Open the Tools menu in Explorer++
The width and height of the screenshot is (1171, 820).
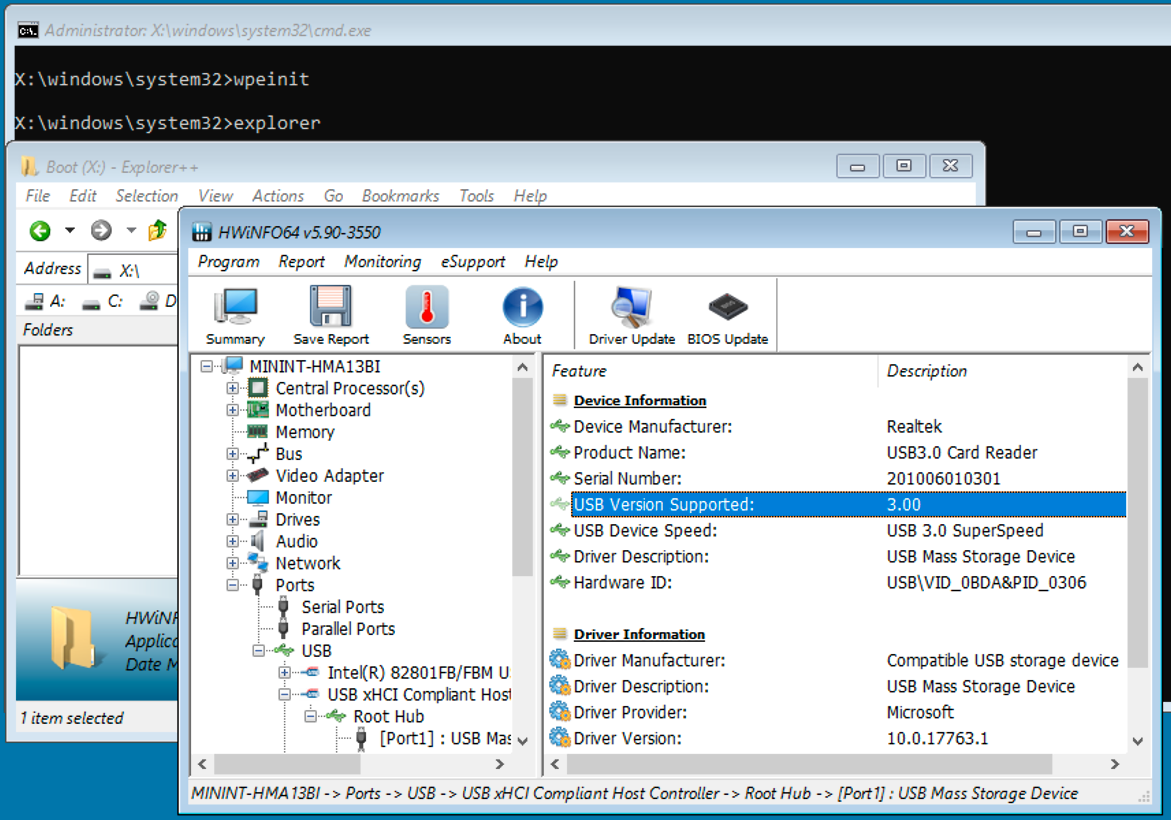point(476,196)
